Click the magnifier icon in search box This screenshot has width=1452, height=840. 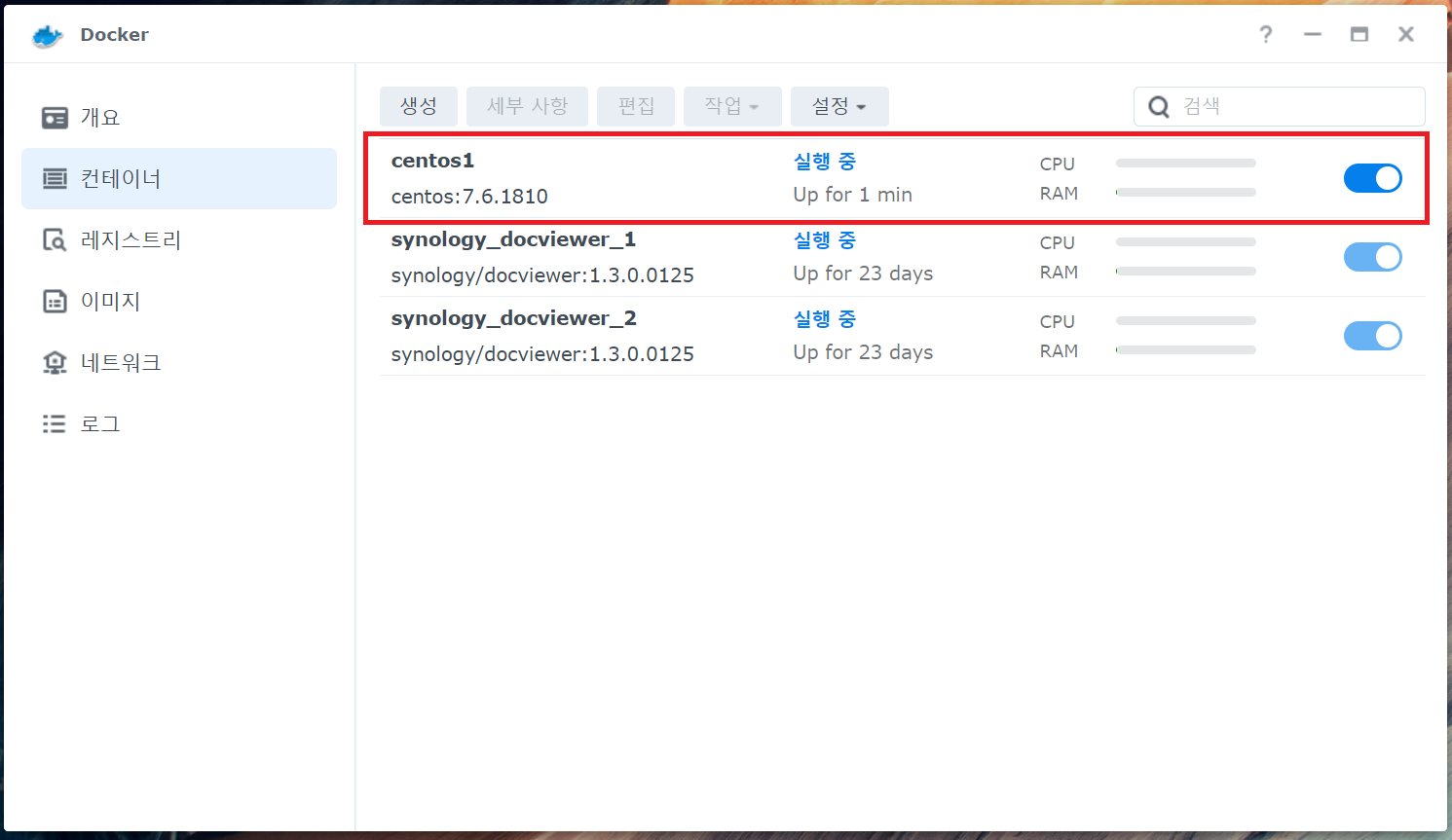1159,107
